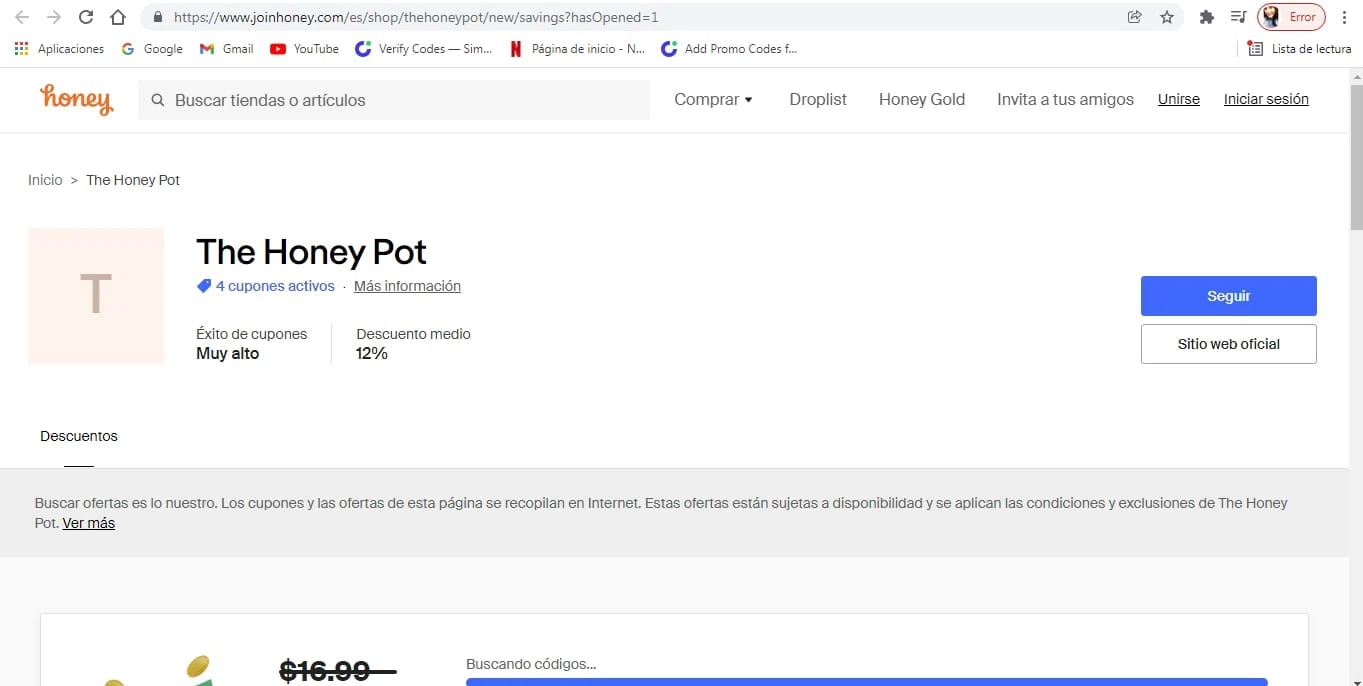Reload the page with the refresh icon
Screen dimensions: 1363x686
coord(86,17)
